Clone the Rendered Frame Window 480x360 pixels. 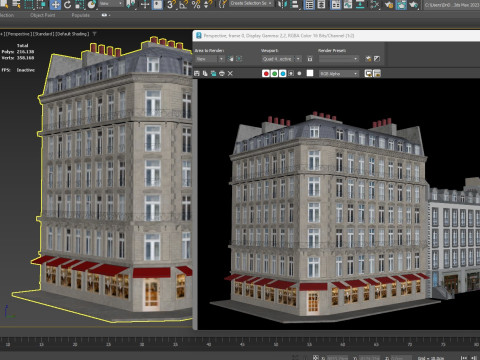213,73
